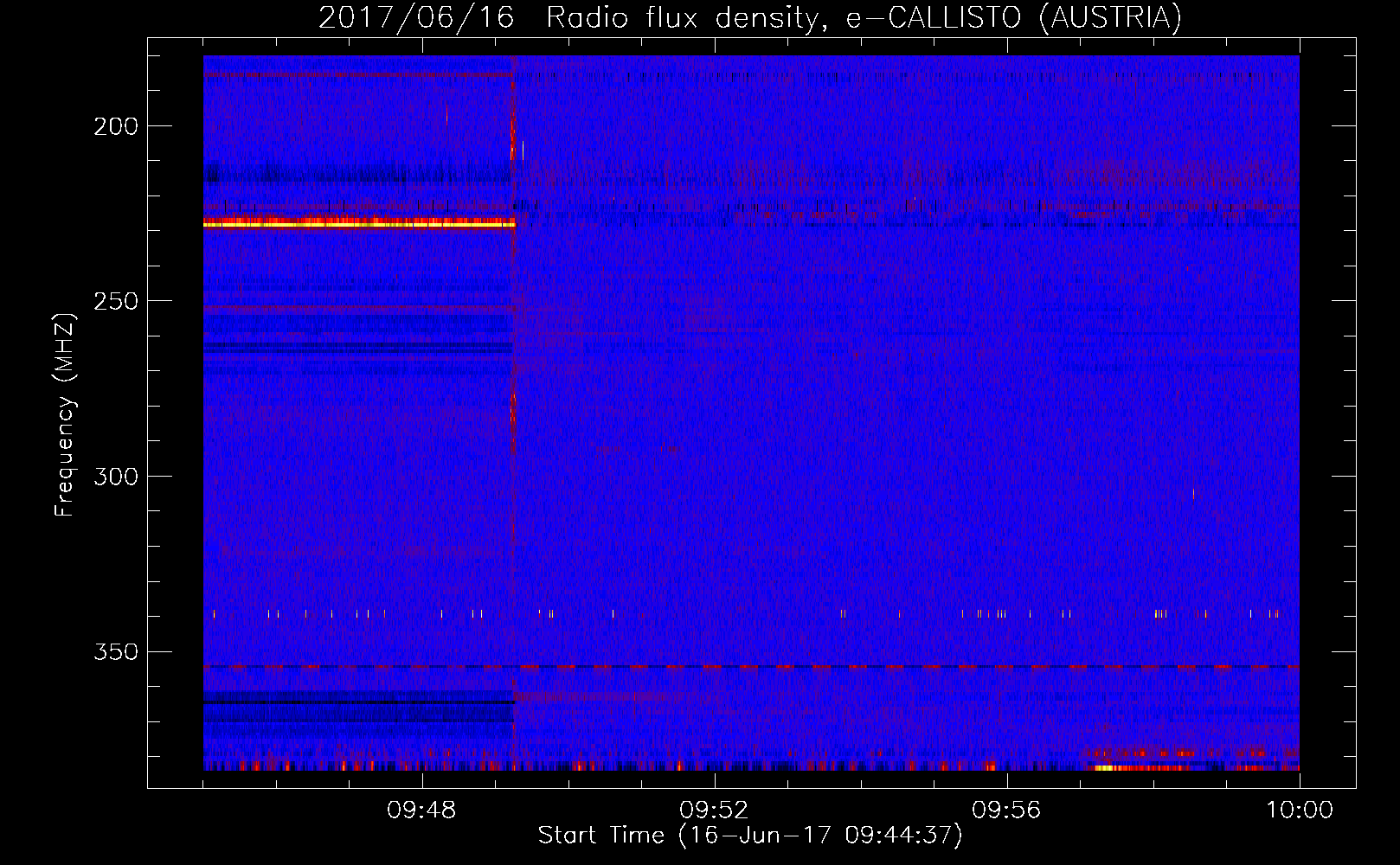The height and width of the screenshot is (865, 1400).
Task: Click the 09:52 time tick label
Action: (714, 811)
